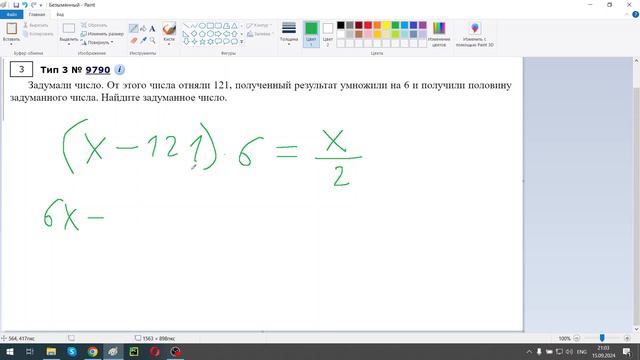Select the Line shape
640x360 pixels.
click(186, 26)
